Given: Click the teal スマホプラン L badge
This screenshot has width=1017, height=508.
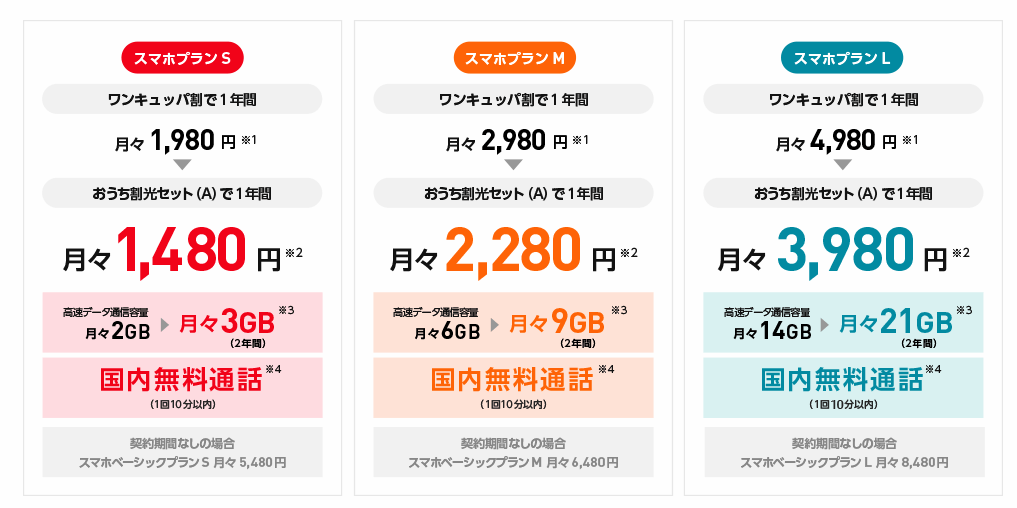Looking at the screenshot, I should coord(842,58).
